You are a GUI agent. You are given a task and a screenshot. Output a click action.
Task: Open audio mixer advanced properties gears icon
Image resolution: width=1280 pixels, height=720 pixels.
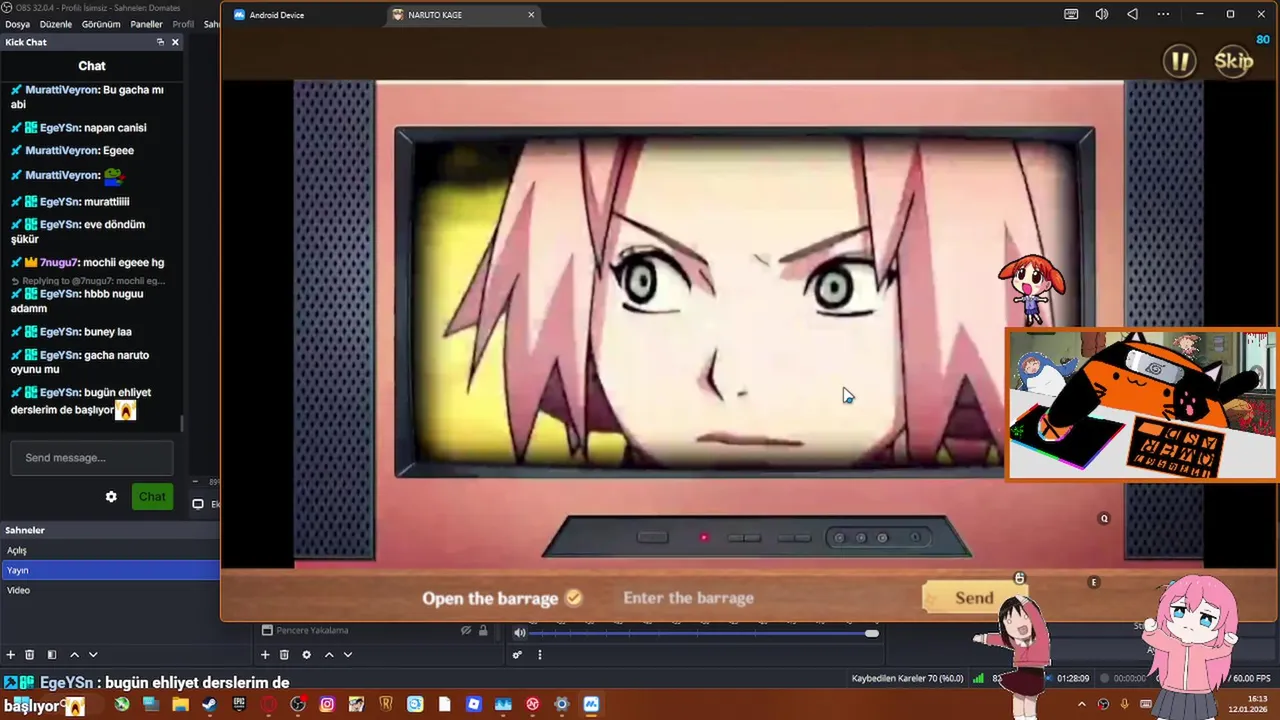(x=517, y=655)
